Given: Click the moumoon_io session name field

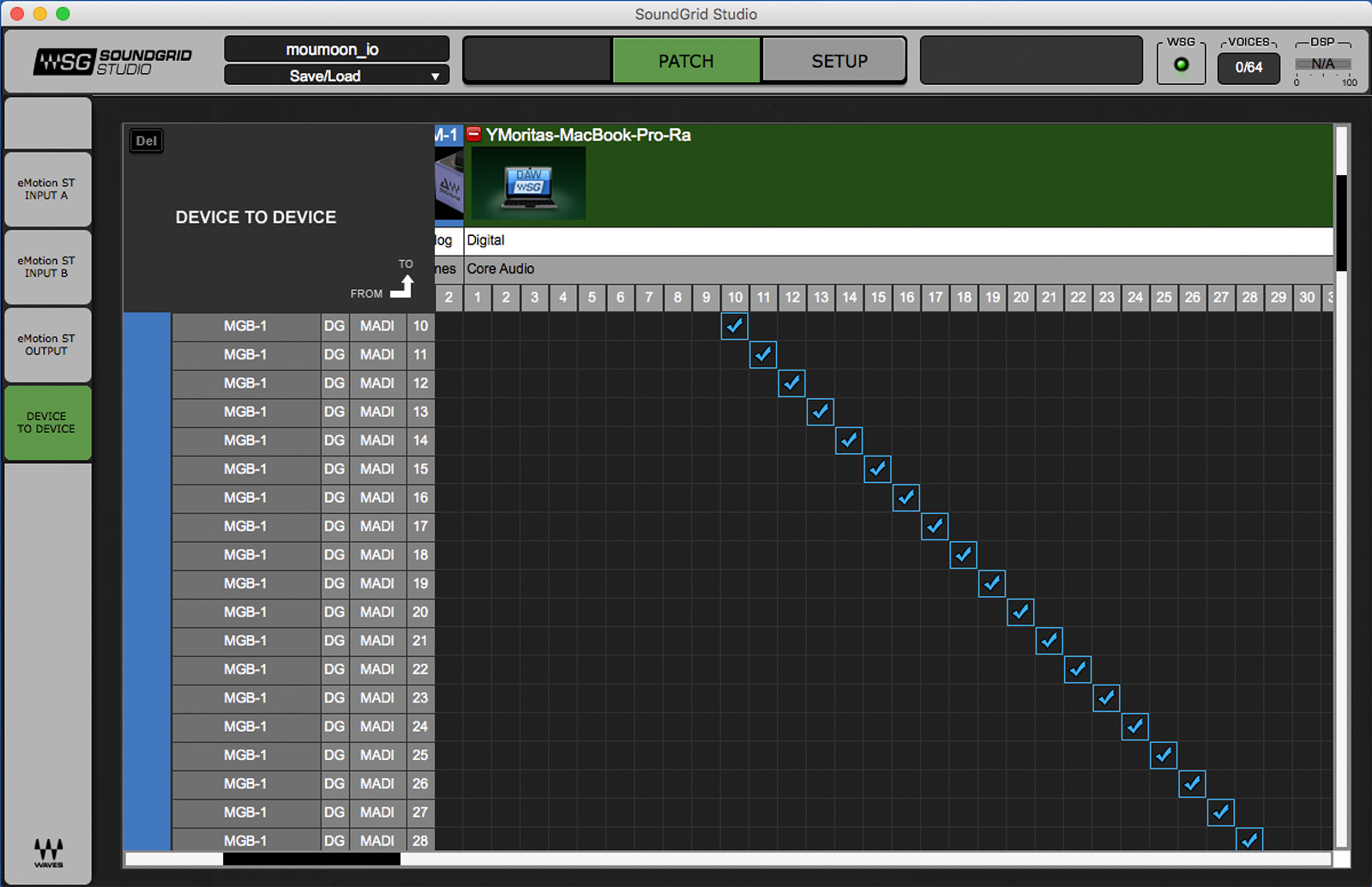Looking at the screenshot, I should click(x=336, y=49).
